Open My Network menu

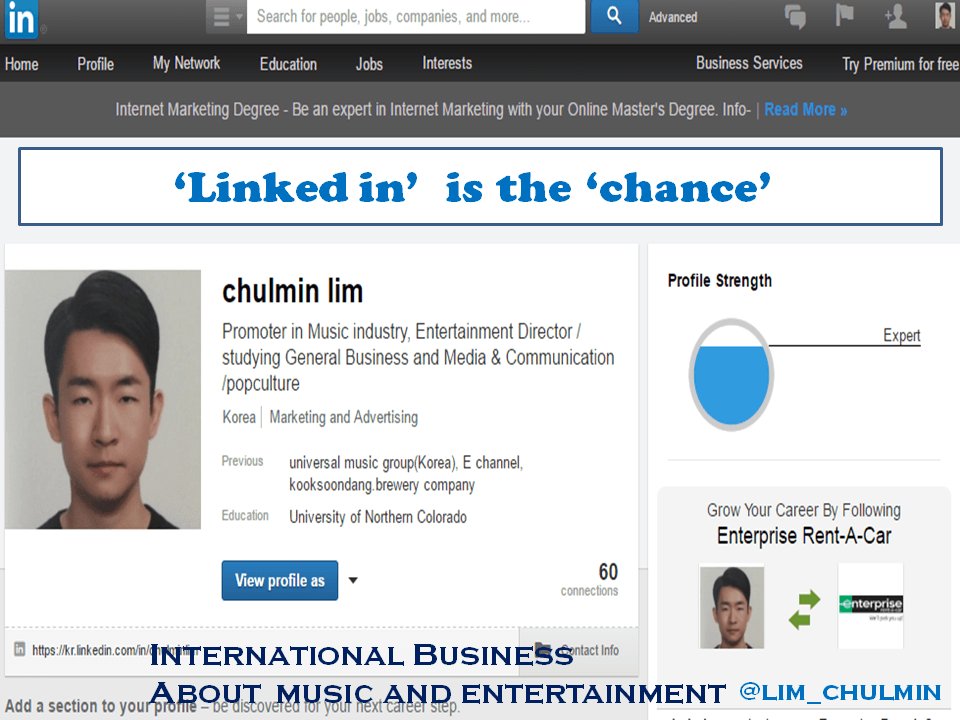[x=186, y=63]
